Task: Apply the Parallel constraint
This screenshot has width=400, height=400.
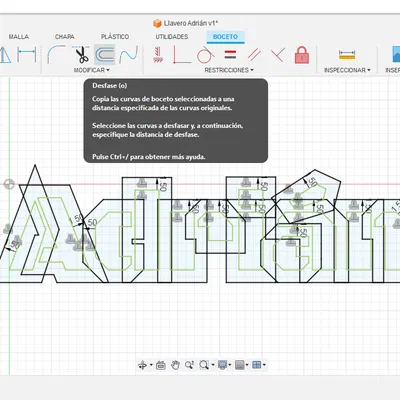Action: [x=254, y=55]
